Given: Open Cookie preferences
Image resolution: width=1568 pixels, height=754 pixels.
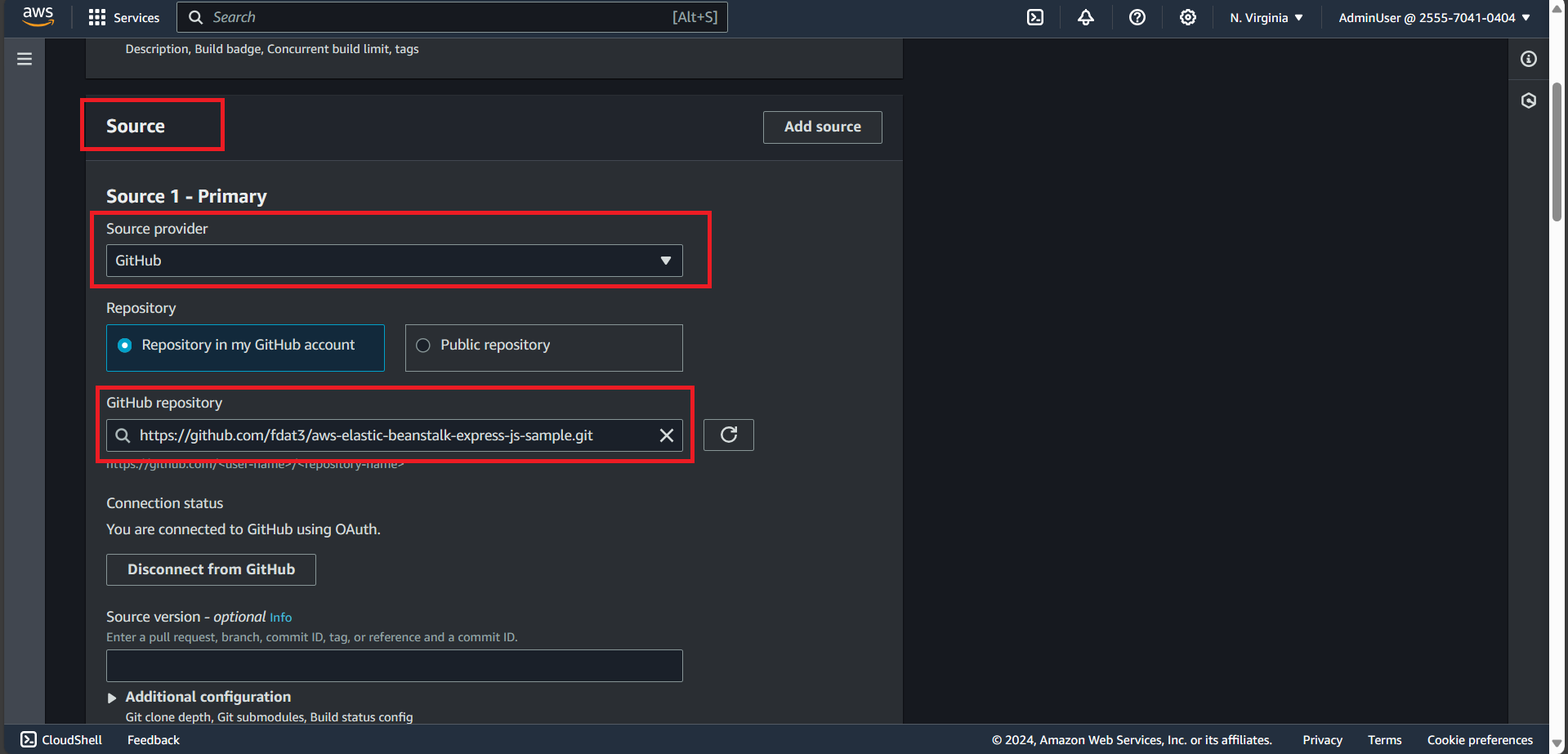Looking at the screenshot, I should (1480, 739).
